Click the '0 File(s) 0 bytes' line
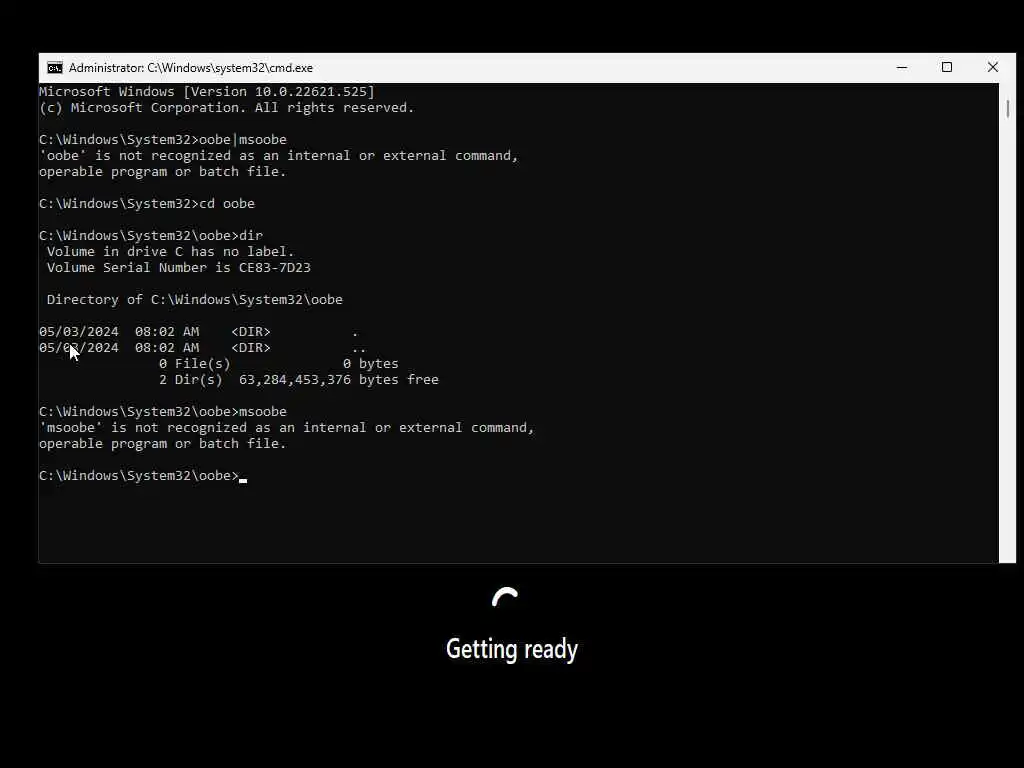The height and width of the screenshot is (768, 1024). coord(278,364)
